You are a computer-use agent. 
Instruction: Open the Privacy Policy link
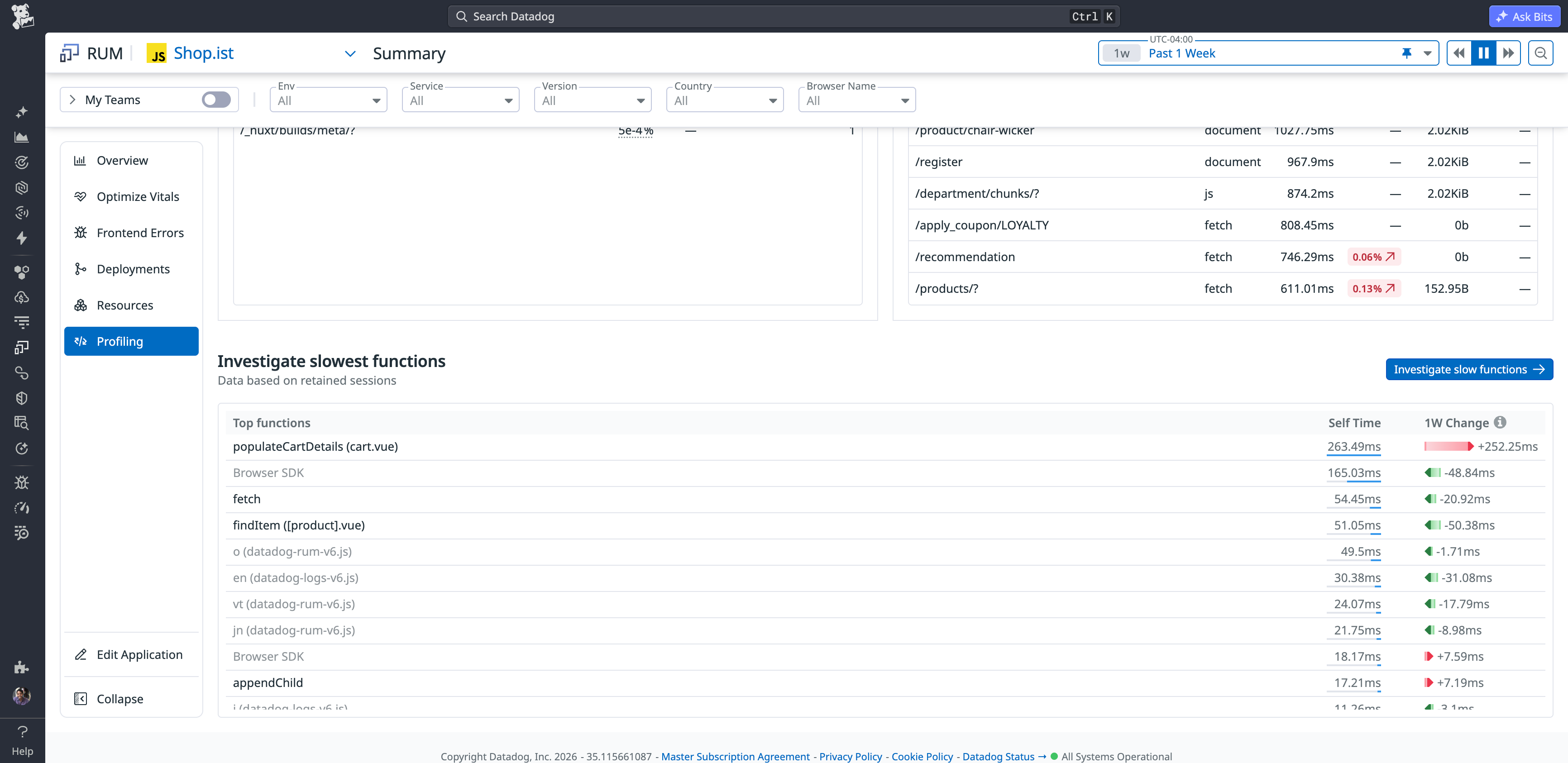coord(851,756)
